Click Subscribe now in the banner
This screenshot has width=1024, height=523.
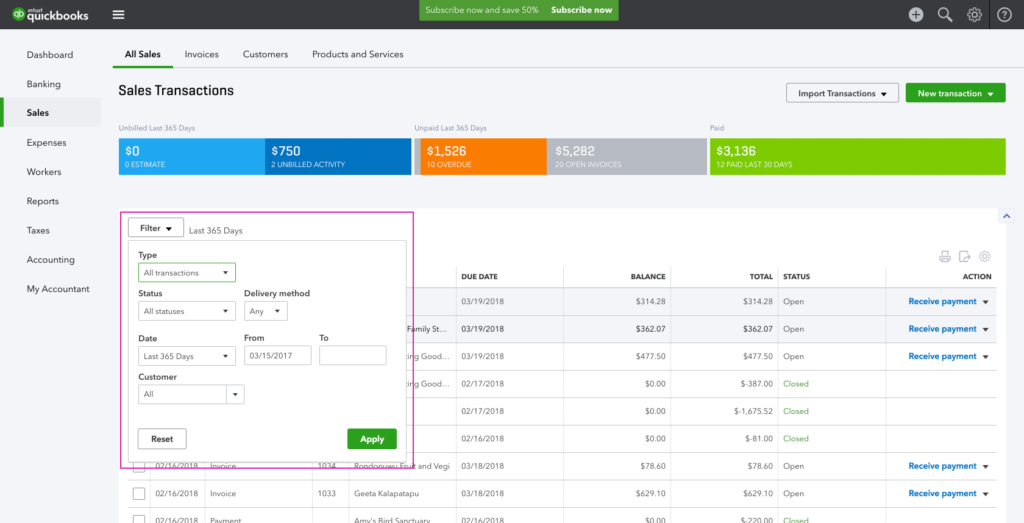tap(581, 10)
